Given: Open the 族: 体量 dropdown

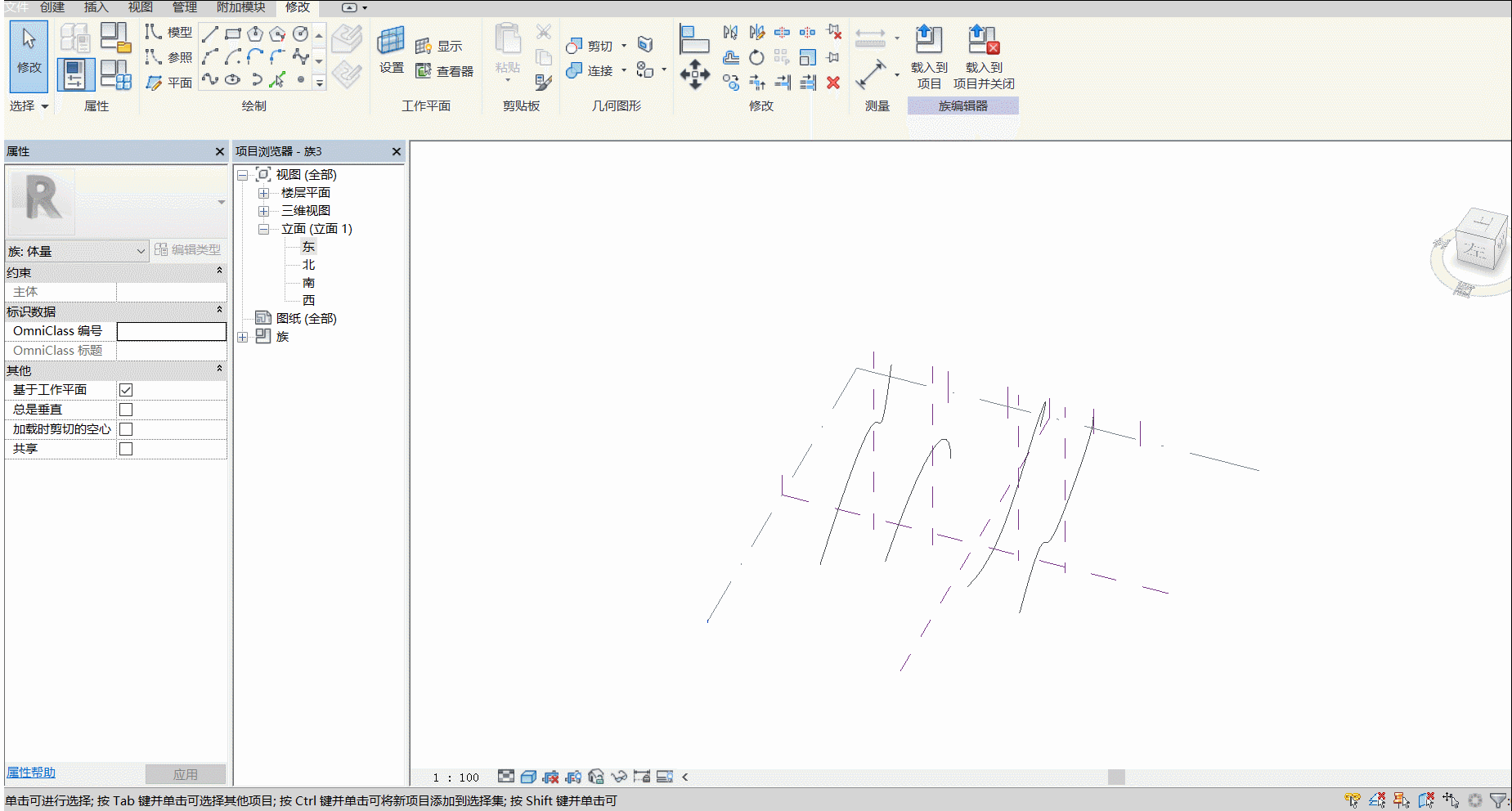Looking at the screenshot, I should coord(76,251).
